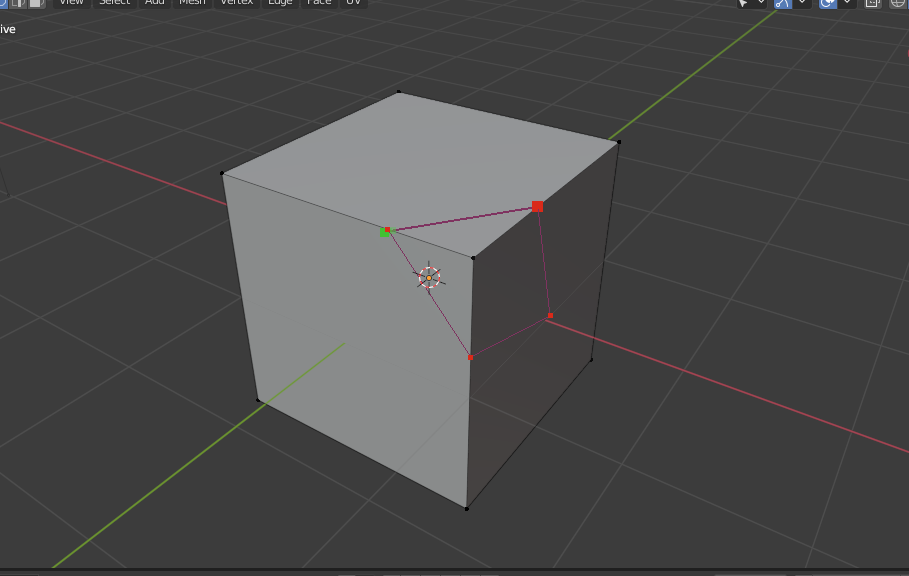Switch to edge select mode icon

pos(19,2)
